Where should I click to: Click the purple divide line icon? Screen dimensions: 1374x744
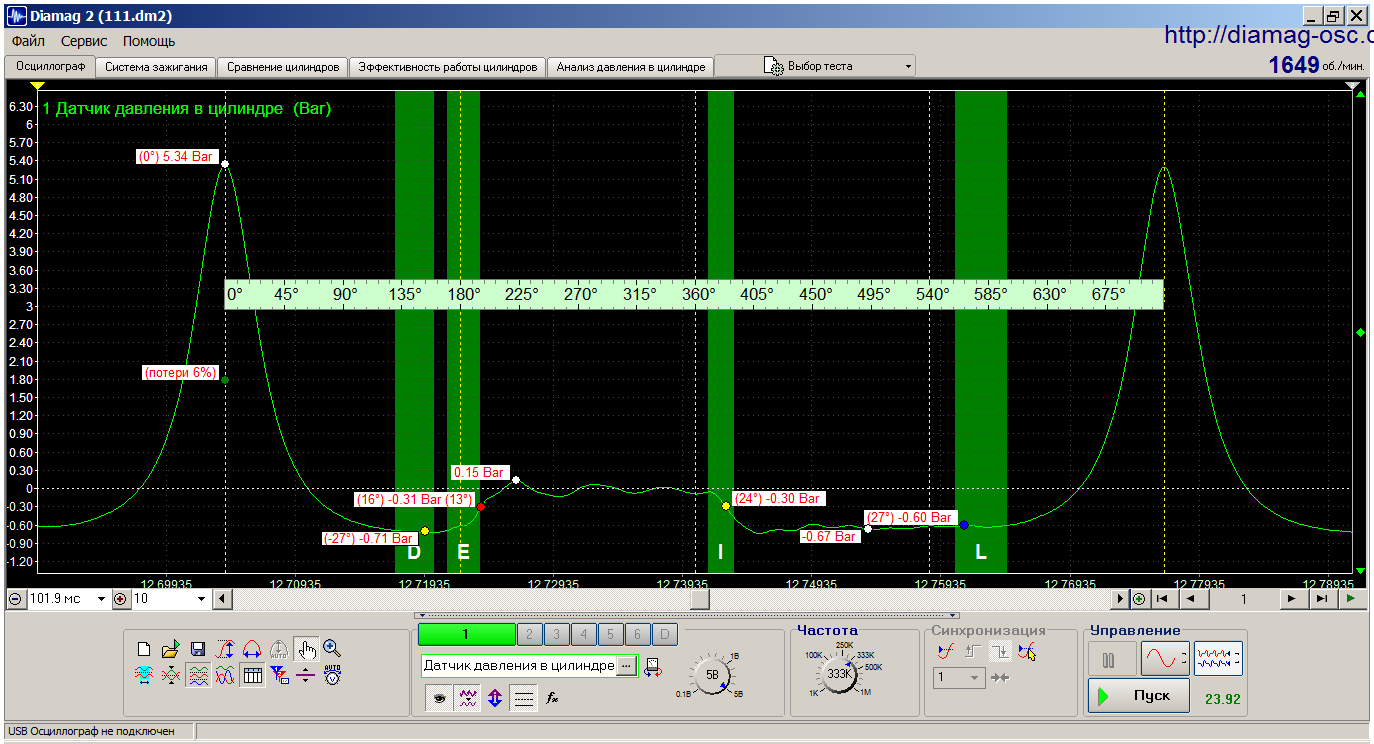click(x=306, y=675)
